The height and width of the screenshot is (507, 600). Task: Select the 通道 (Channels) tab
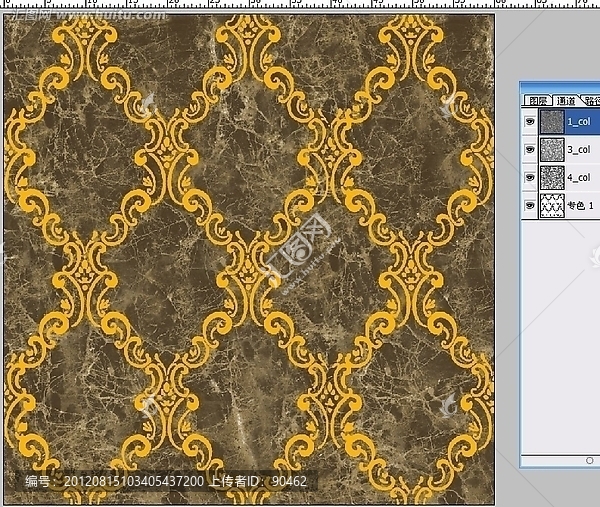coord(566,101)
